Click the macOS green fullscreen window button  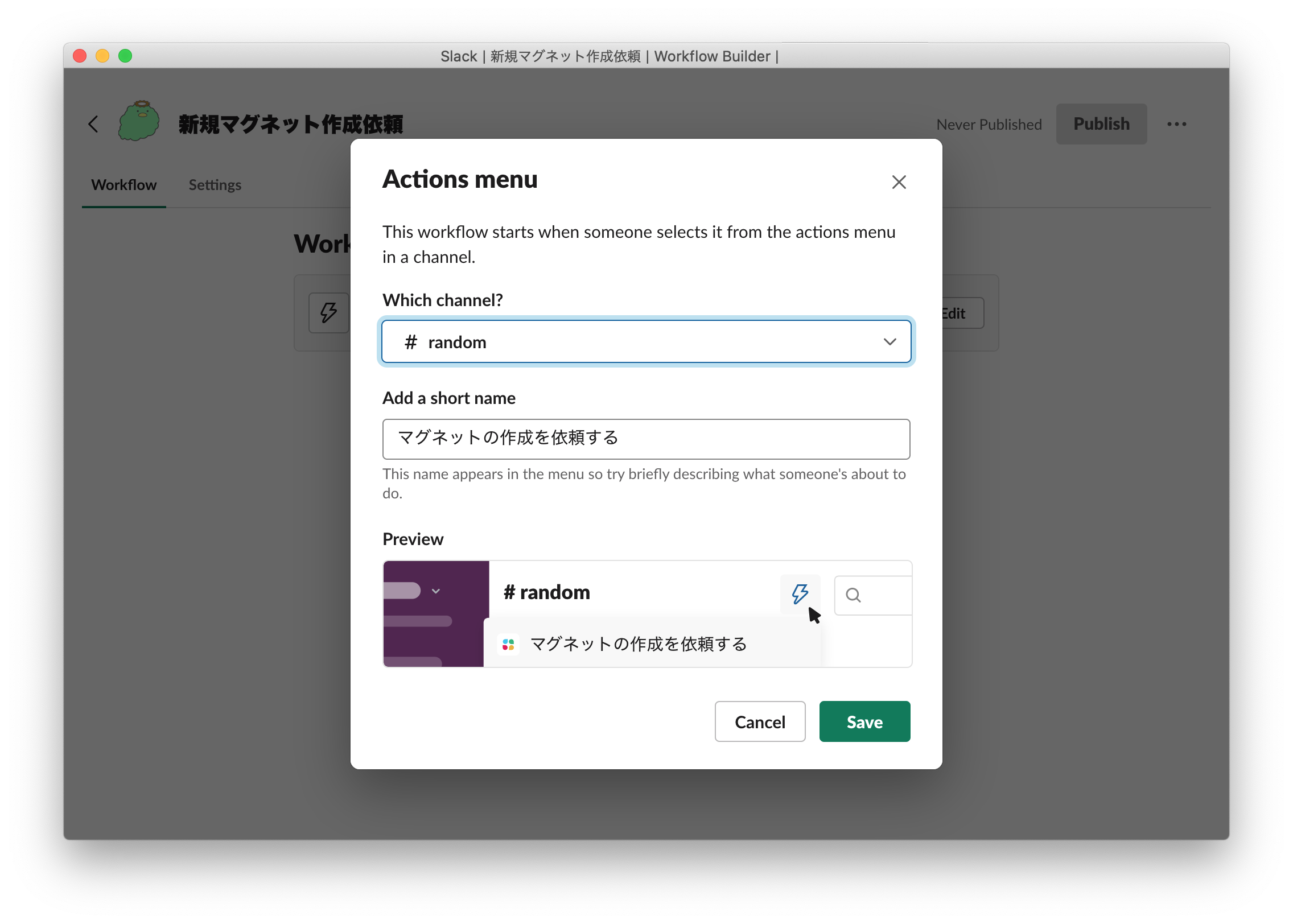pos(125,56)
